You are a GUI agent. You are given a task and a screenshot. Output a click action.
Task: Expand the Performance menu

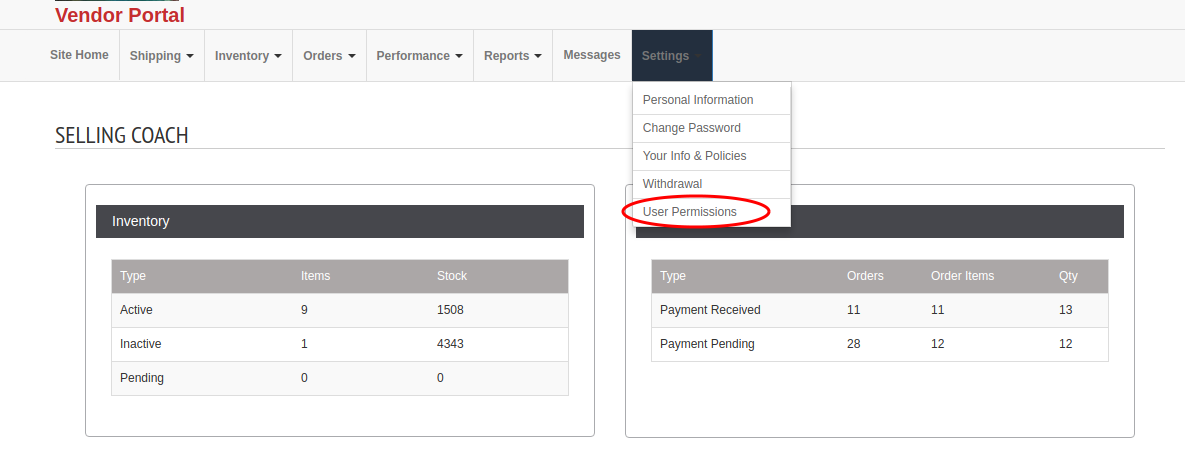coord(420,56)
